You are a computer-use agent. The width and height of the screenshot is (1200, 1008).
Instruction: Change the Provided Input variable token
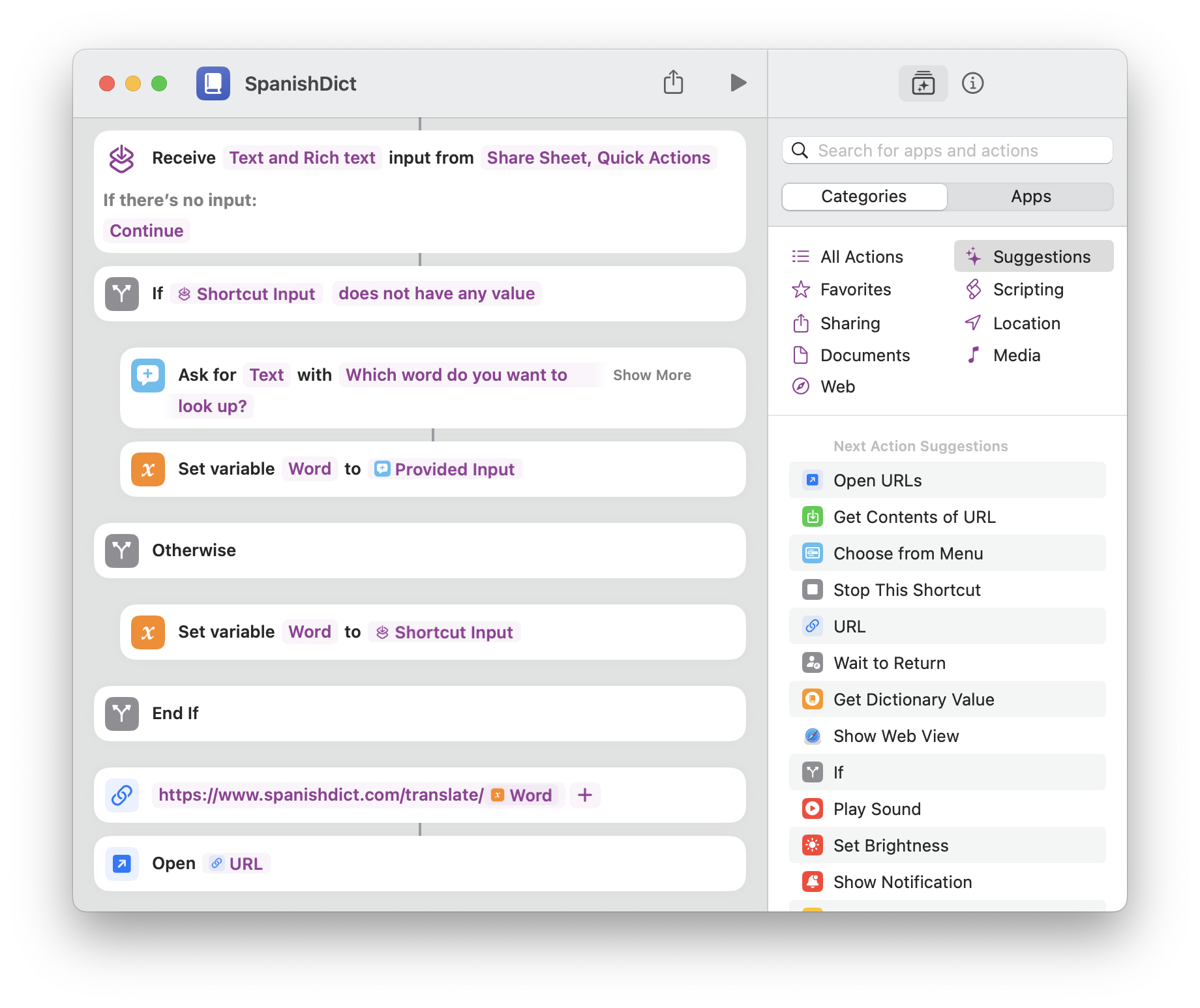[x=445, y=469]
